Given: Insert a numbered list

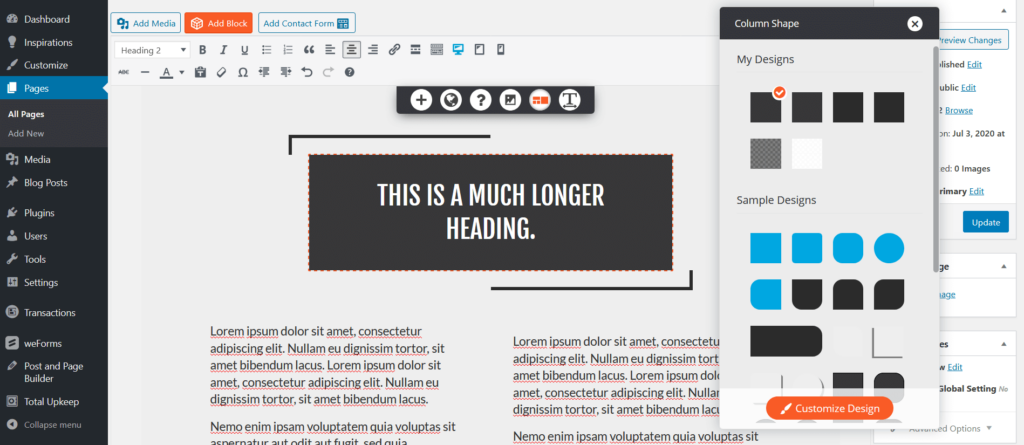Looking at the screenshot, I should click(288, 50).
